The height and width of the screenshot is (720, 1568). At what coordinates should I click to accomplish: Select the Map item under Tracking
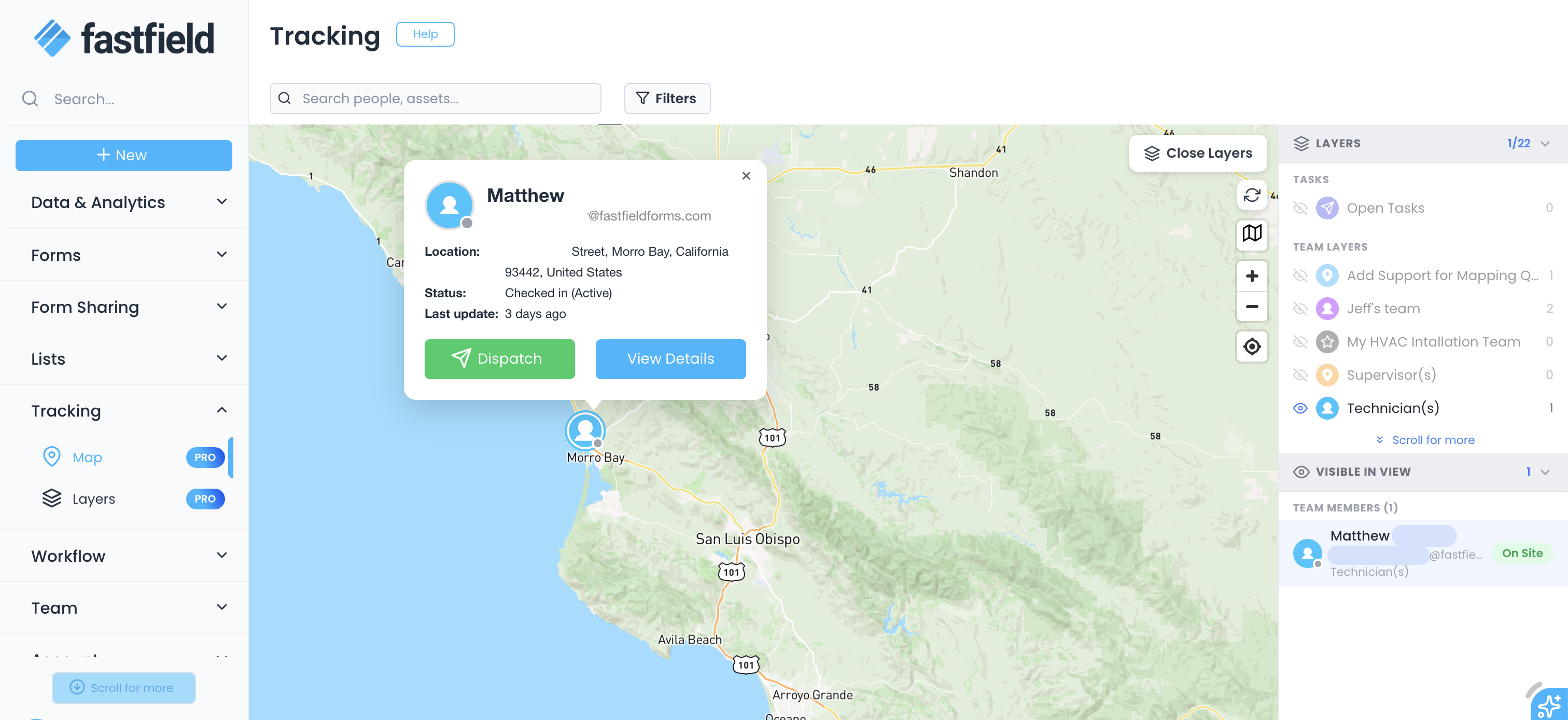[x=87, y=458]
